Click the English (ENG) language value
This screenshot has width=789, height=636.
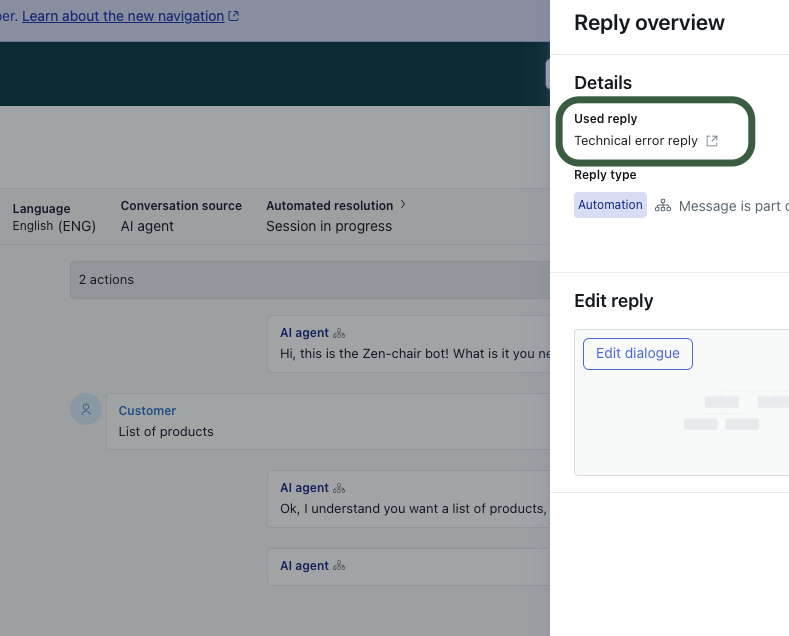click(54, 226)
